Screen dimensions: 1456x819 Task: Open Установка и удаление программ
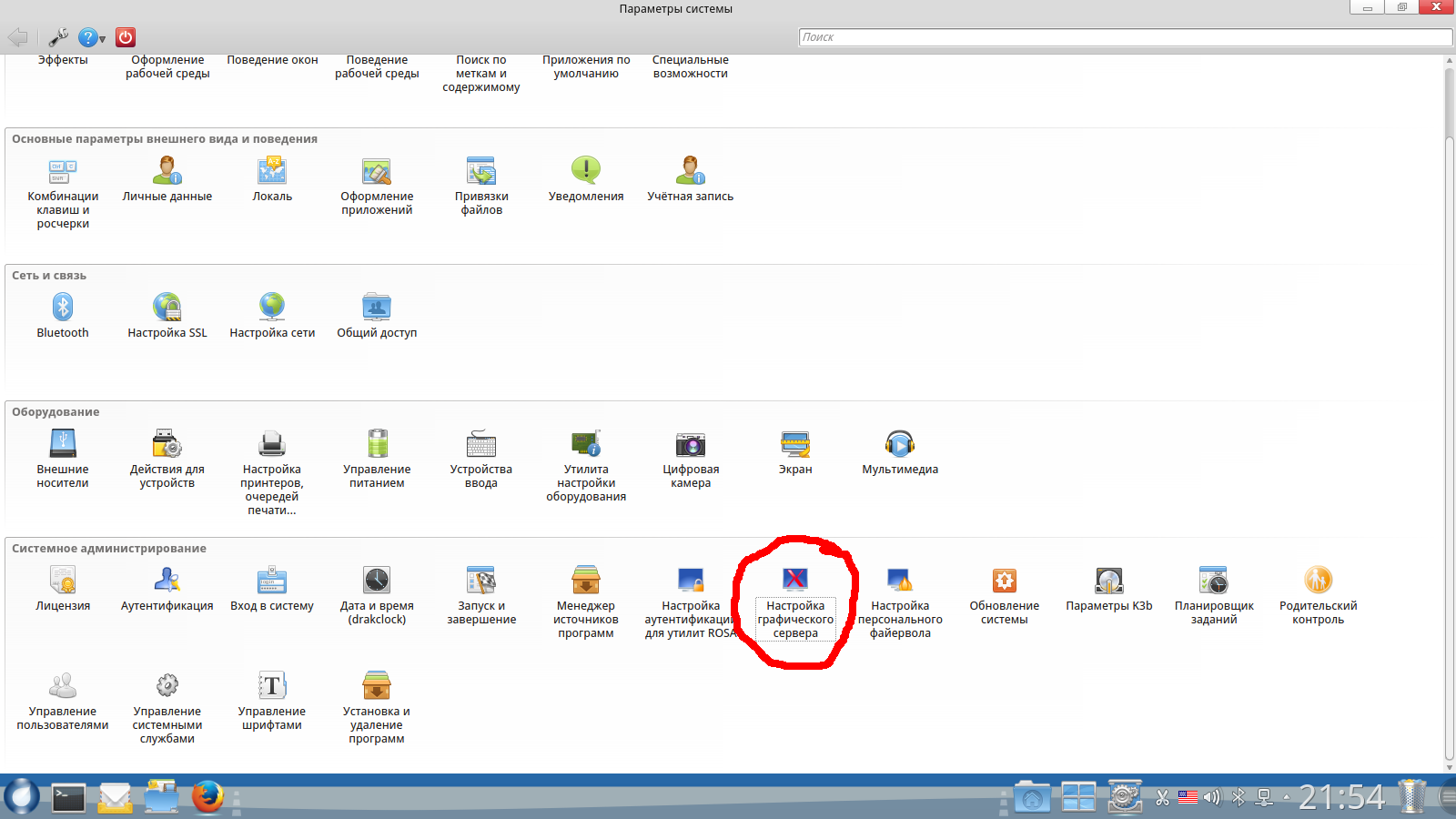point(377,708)
